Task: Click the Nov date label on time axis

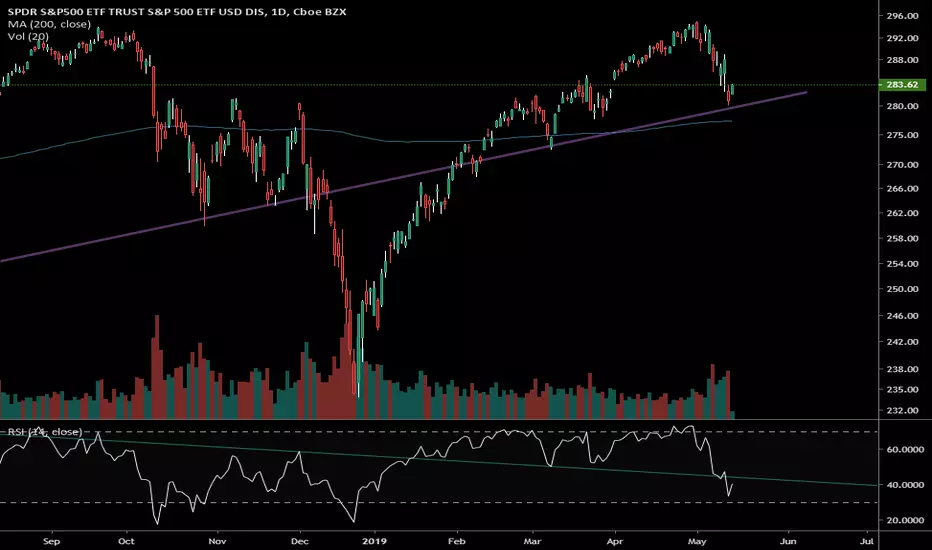Action: (217, 541)
